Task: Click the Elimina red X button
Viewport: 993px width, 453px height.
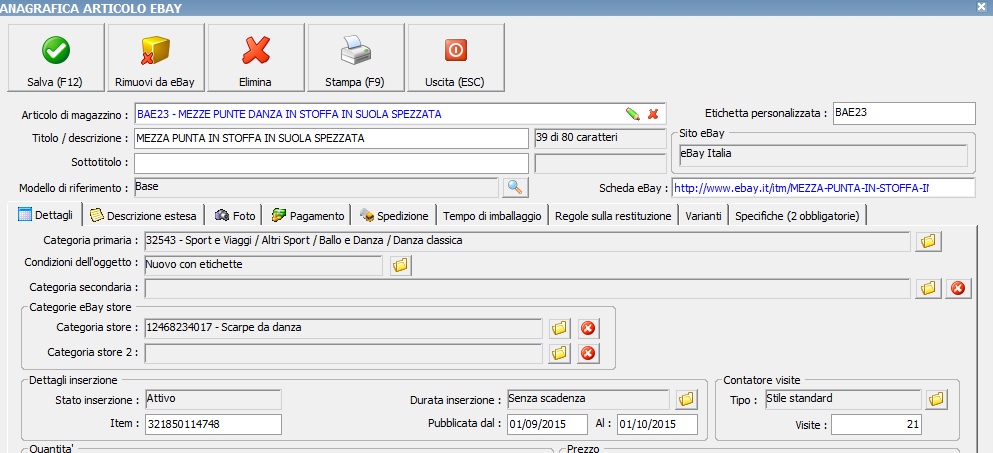Action: (x=256, y=58)
